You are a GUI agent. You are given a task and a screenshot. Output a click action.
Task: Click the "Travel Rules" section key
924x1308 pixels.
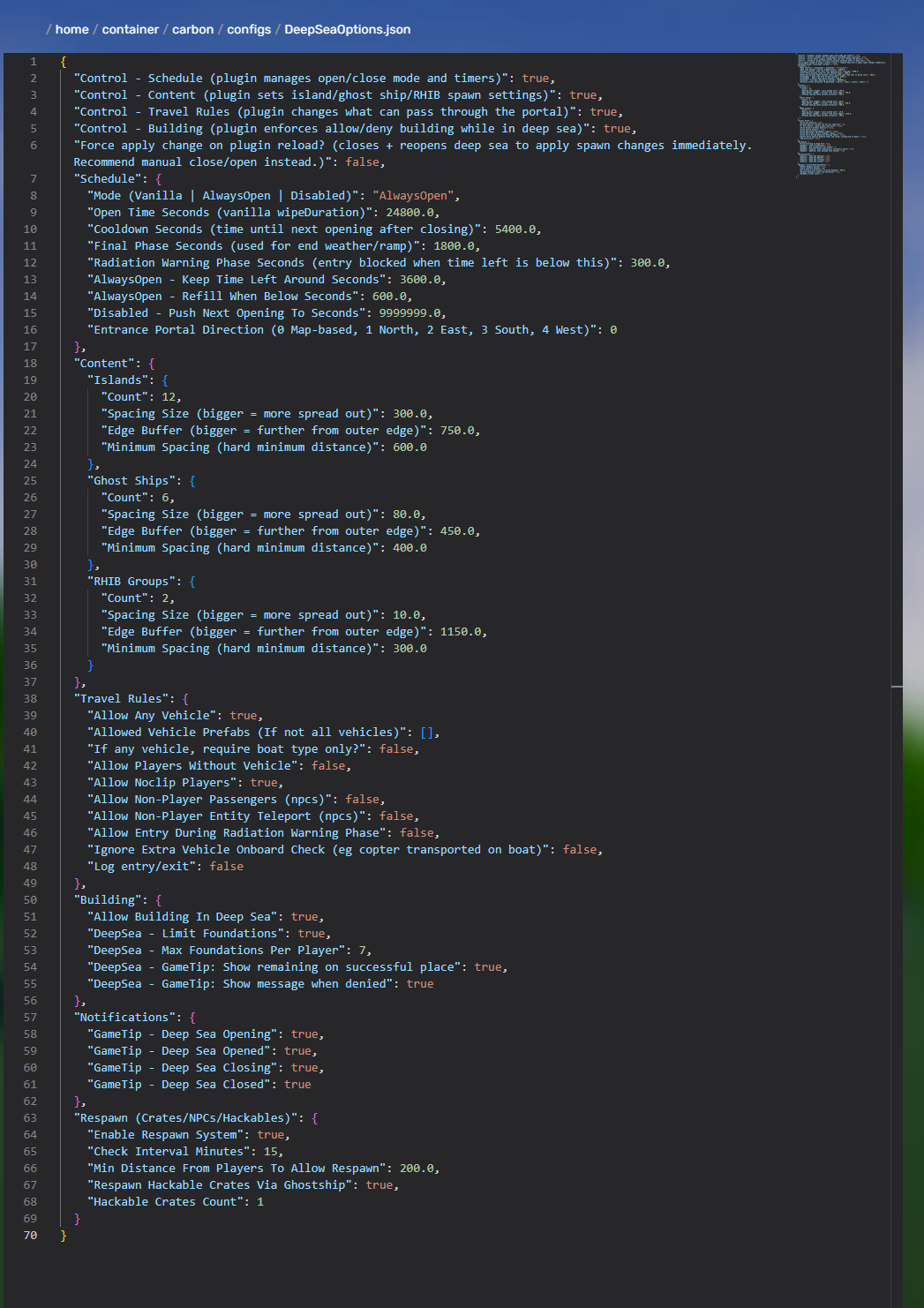[x=121, y=699]
